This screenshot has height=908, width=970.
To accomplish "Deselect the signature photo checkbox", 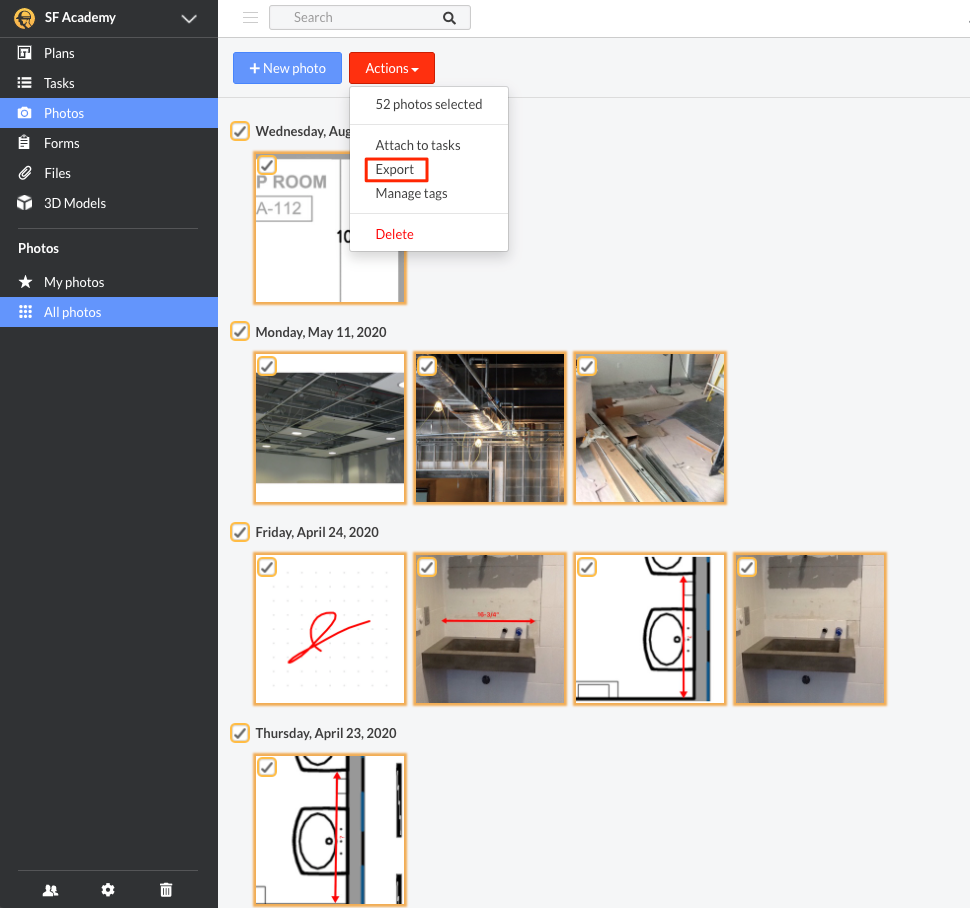I will [x=267, y=567].
